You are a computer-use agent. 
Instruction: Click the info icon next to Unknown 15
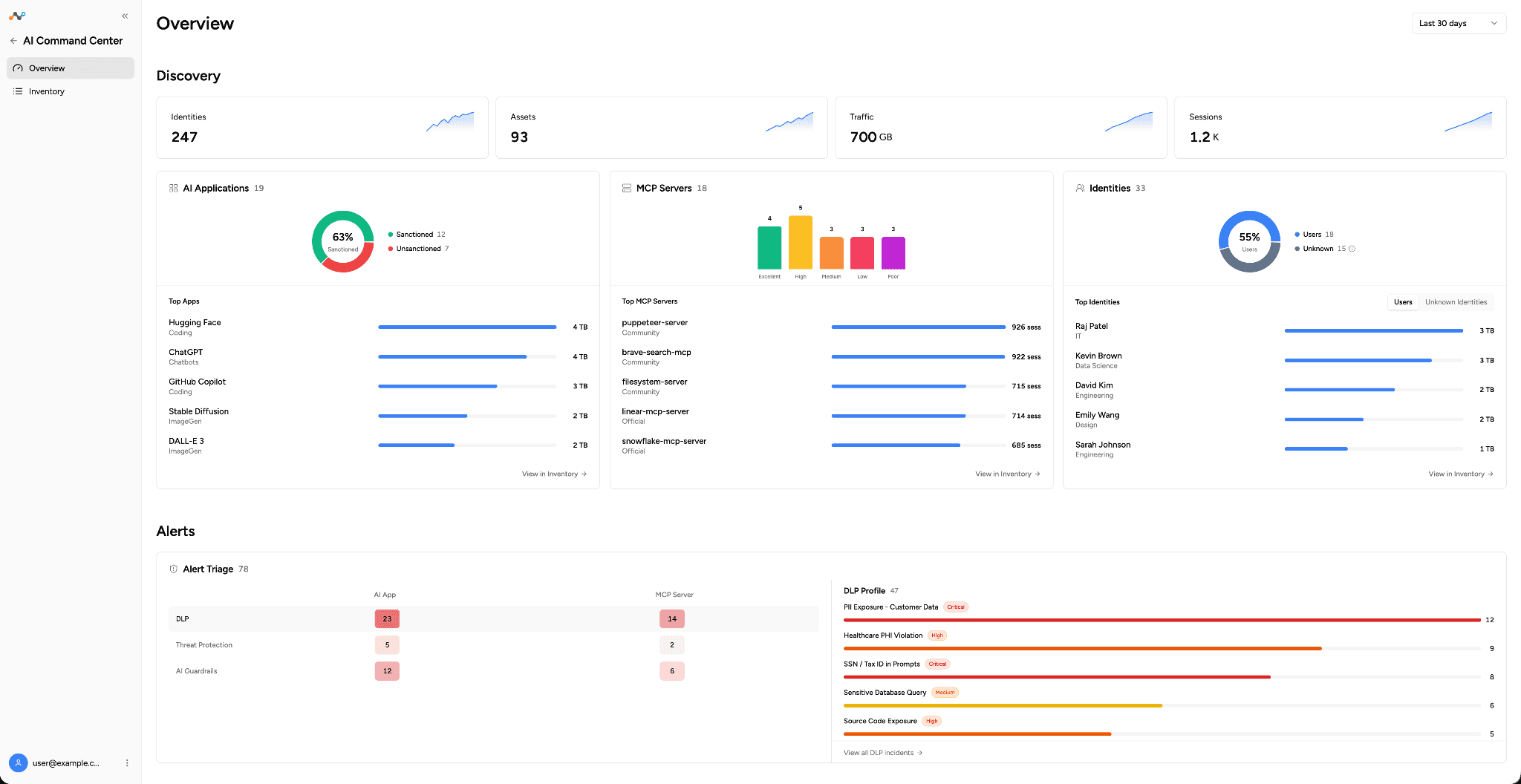coord(1352,249)
